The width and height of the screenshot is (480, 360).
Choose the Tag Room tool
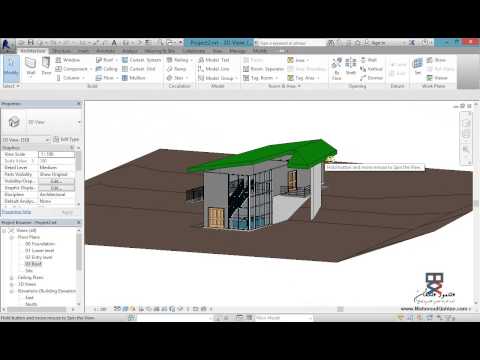tap(258, 78)
